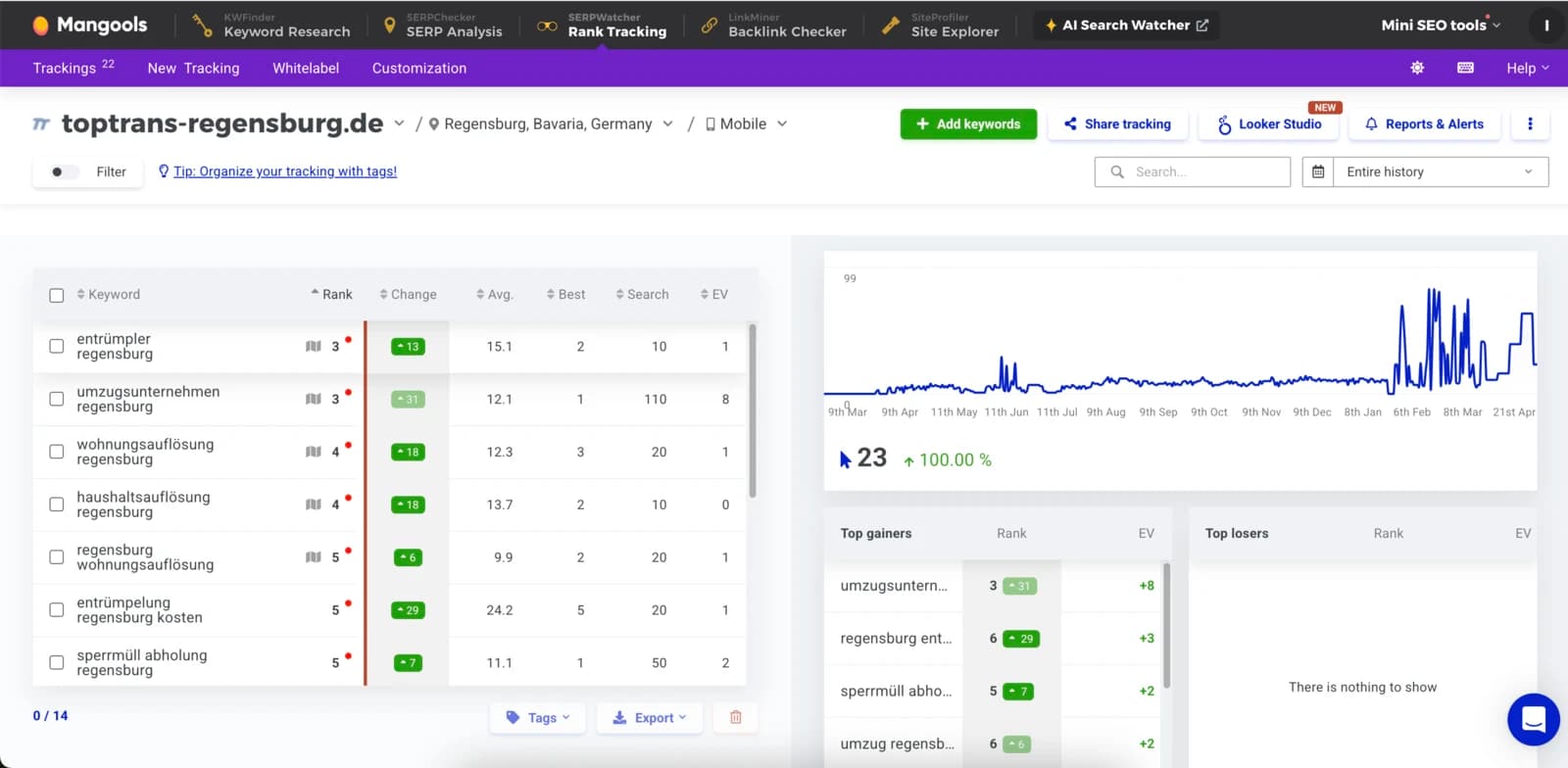Toggle the theme brightness icon
This screenshot has height=768, width=1568.
(x=1417, y=68)
